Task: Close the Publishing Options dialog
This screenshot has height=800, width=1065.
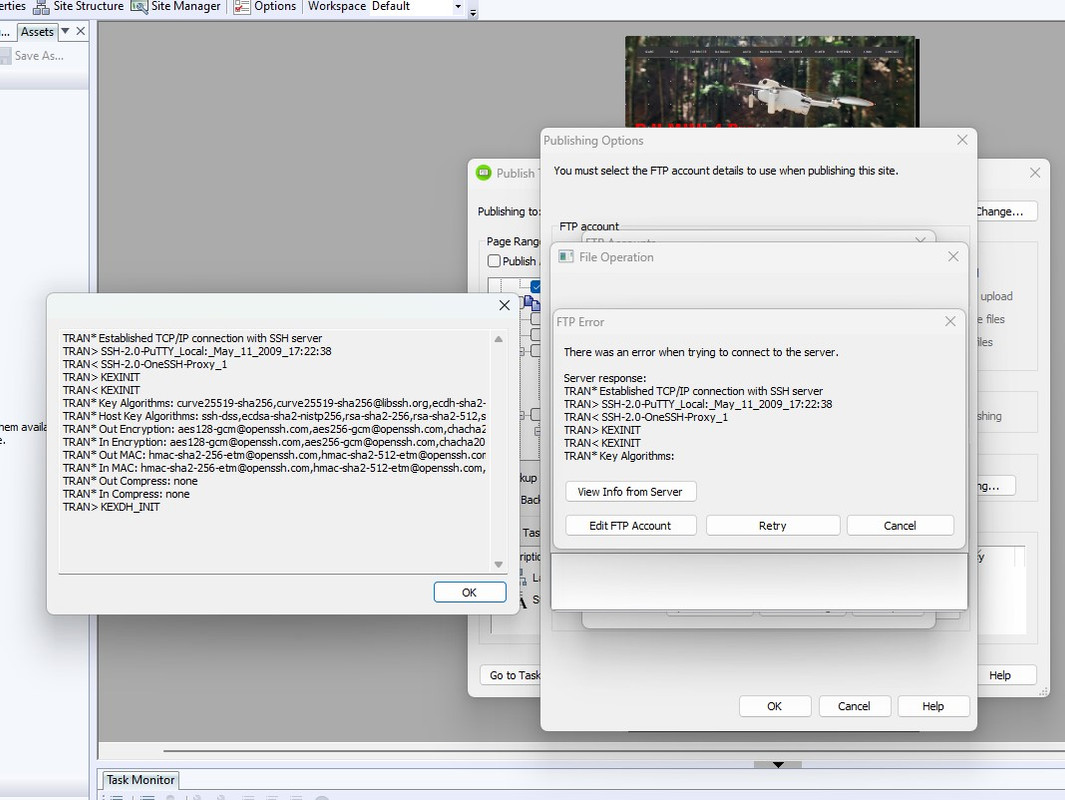Action: point(962,140)
